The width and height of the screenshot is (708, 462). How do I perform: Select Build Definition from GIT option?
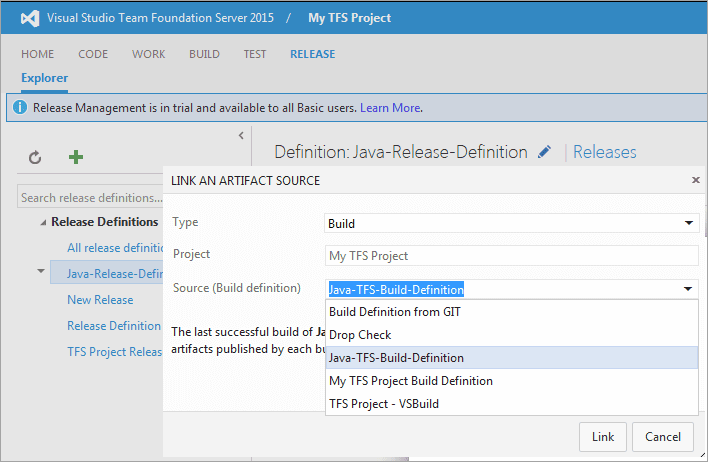tap(394, 312)
